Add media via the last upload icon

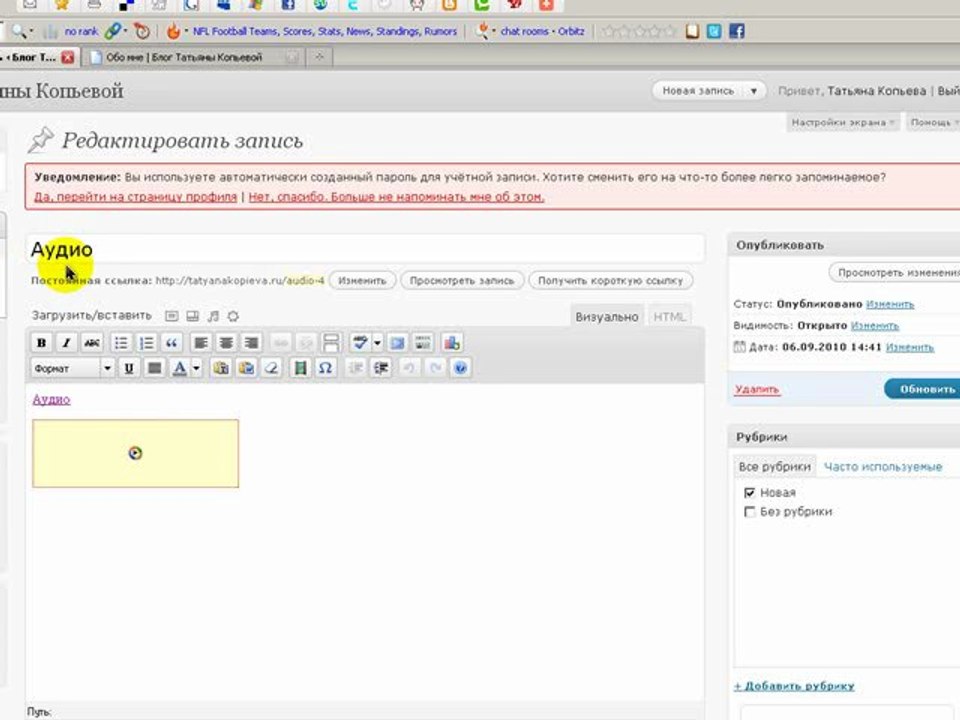tap(233, 316)
